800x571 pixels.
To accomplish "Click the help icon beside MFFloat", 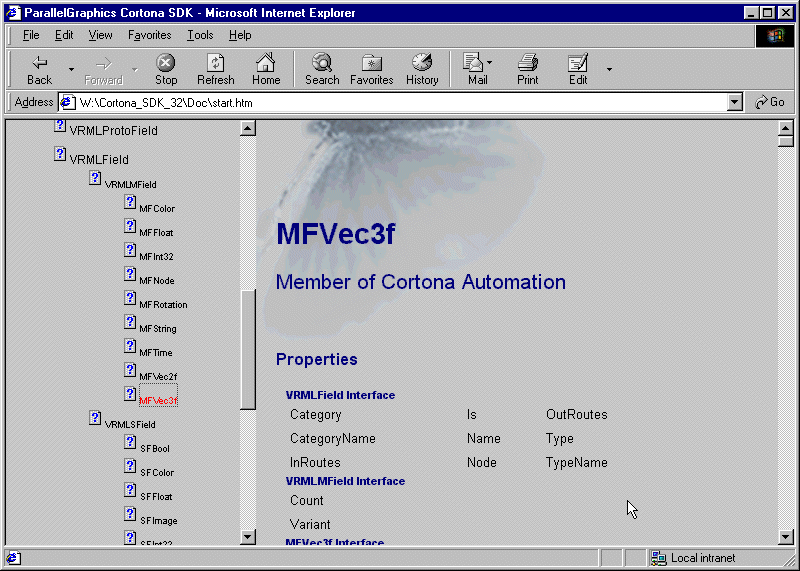I will tap(130, 226).
